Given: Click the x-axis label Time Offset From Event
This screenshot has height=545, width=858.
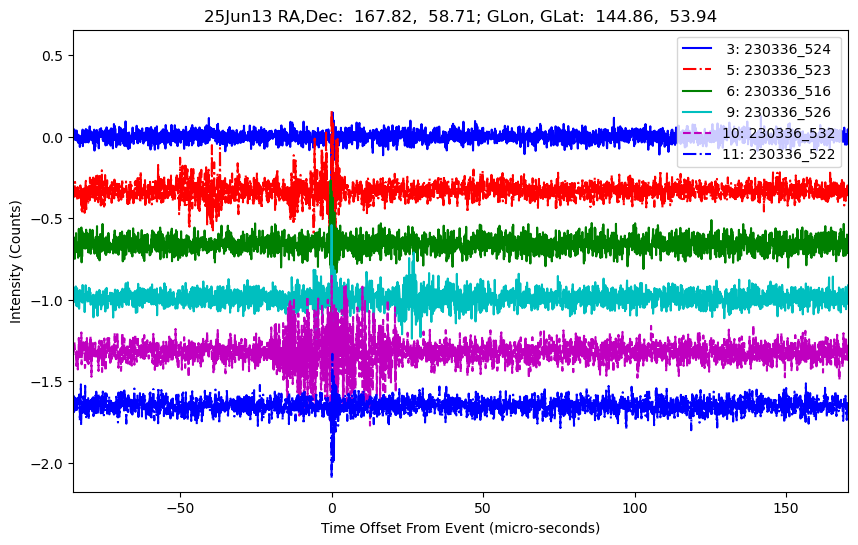Looking at the screenshot, I should pos(460,528).
